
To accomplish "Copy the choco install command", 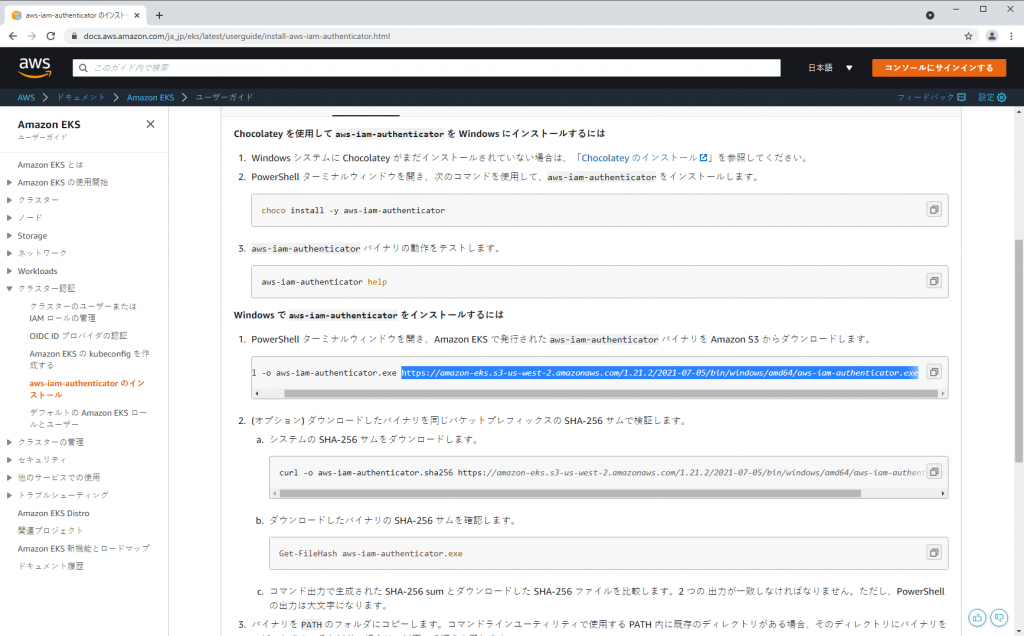I will 934,210.
